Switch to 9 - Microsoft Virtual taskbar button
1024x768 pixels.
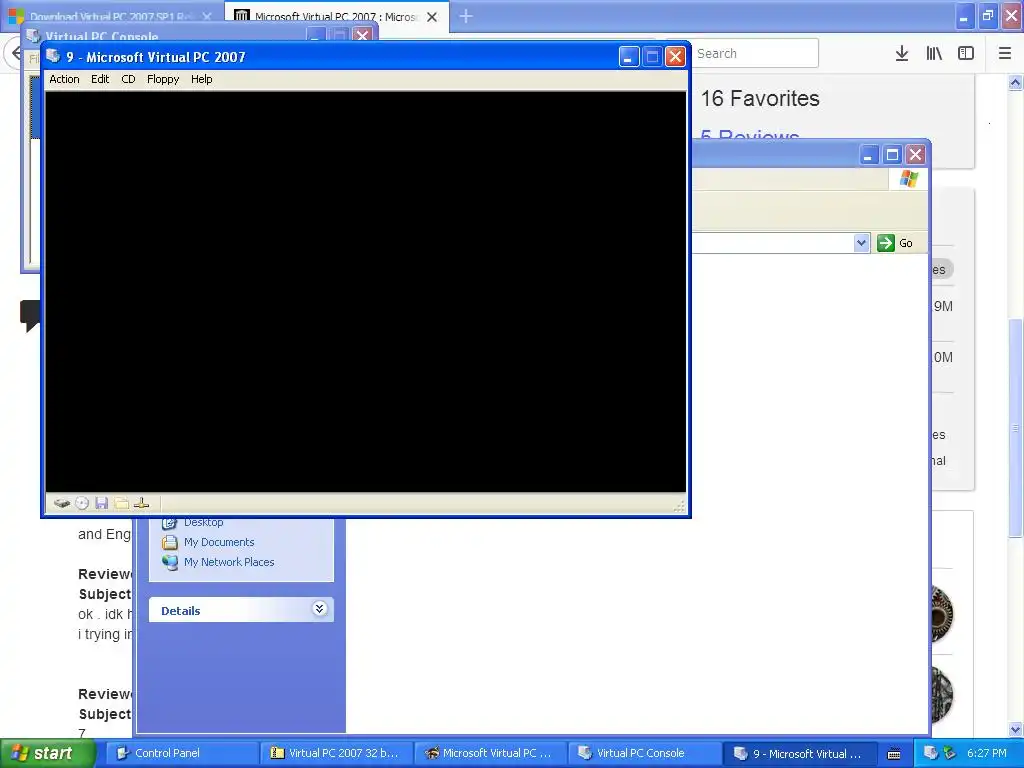798,753
